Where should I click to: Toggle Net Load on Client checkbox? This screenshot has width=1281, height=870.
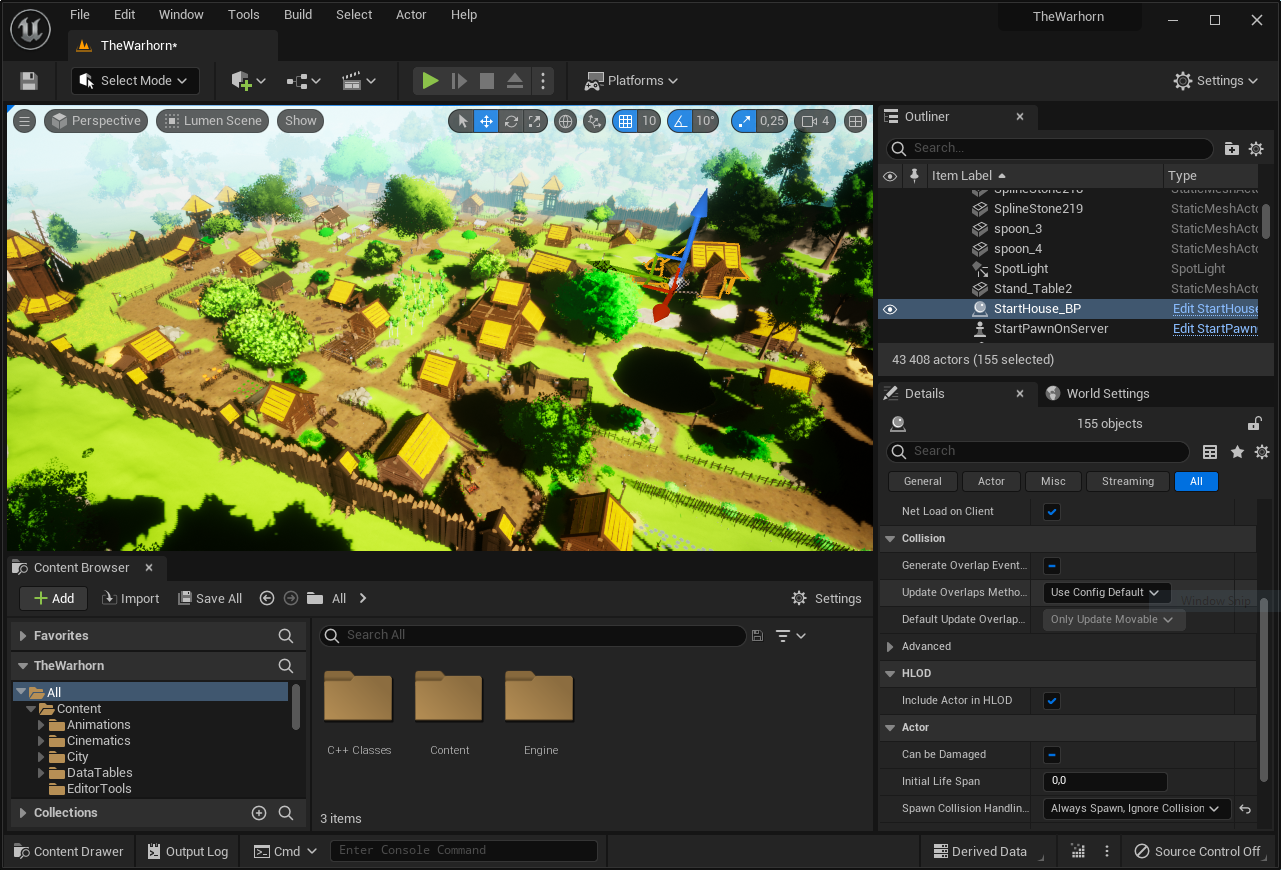point(1052,512)
